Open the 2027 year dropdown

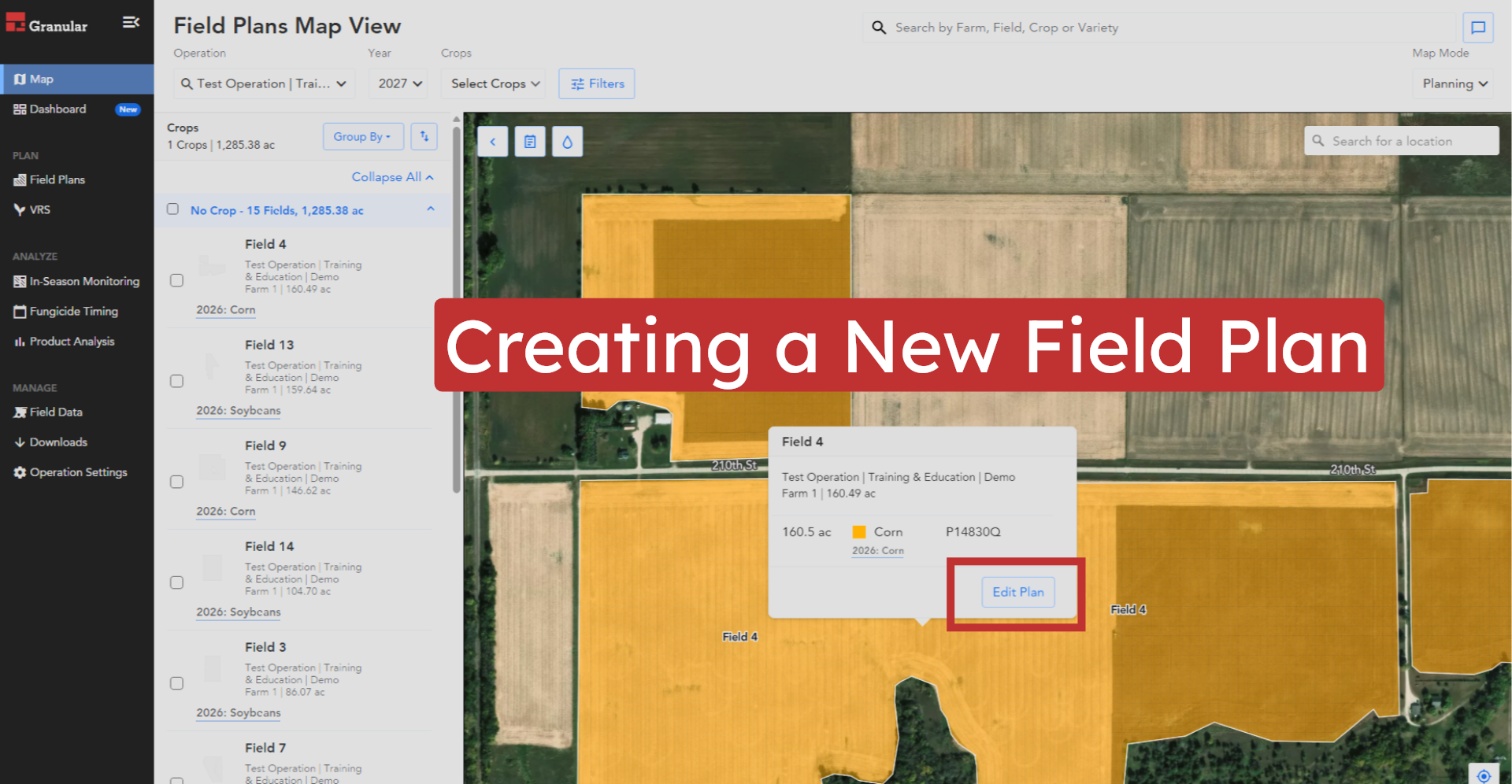click(398, 83)
